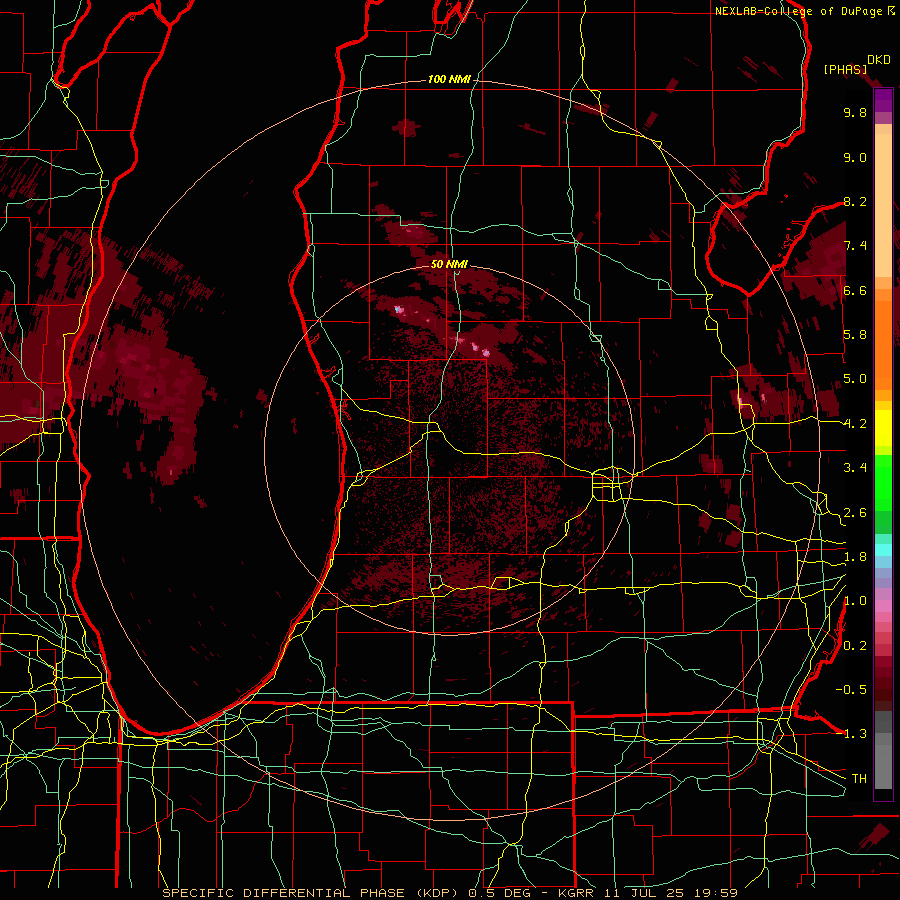
Task: Click the 5.8 value on color scale
Action: (x=855, y=335)
